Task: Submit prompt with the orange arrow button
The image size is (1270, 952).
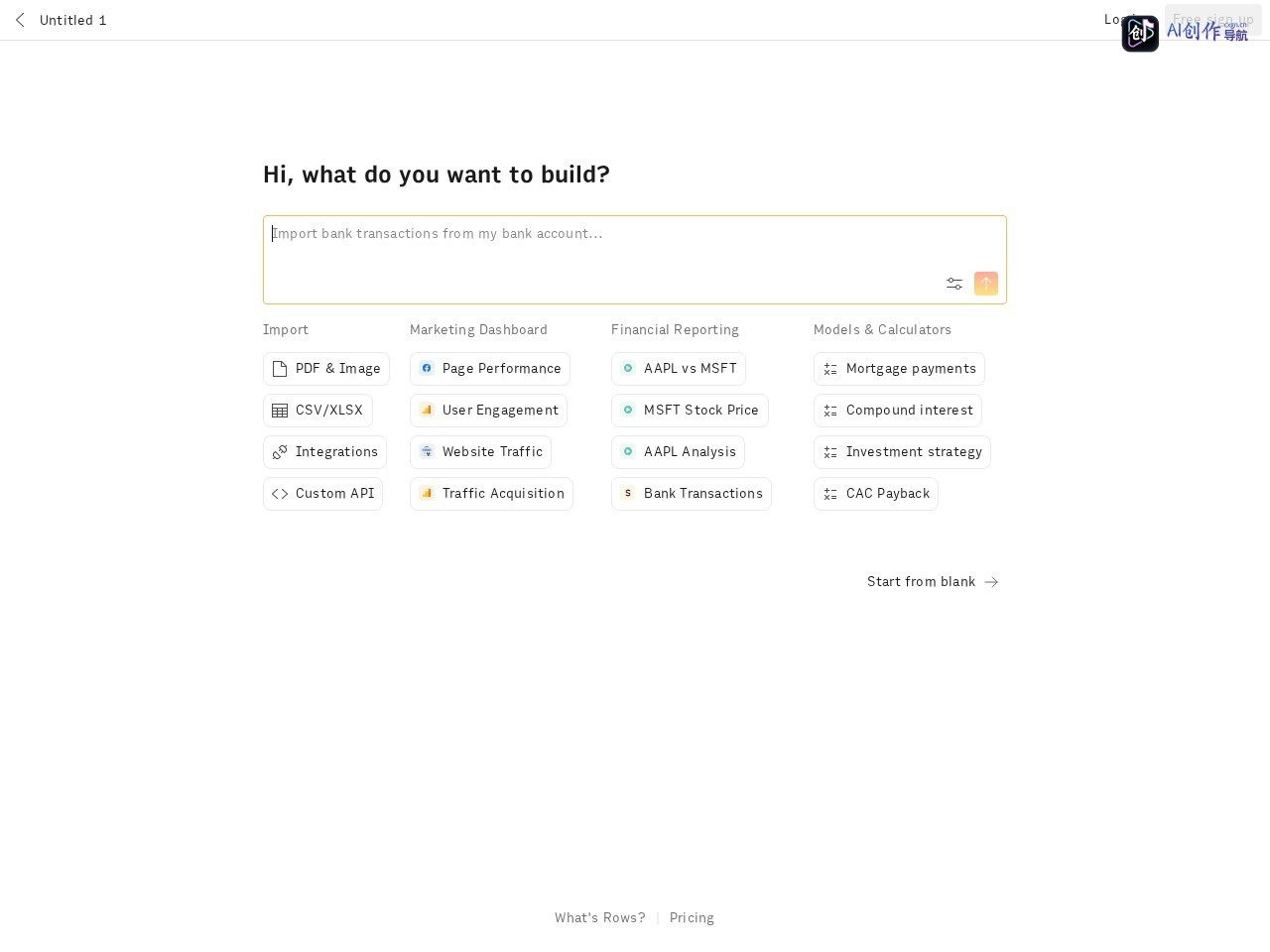Action: pyautogui.click(x=986, y=284)
